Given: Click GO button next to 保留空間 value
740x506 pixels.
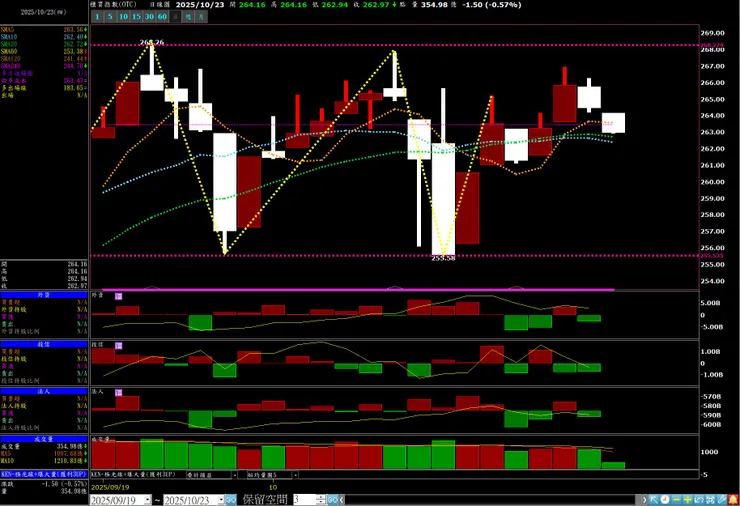Looking at the screenshot, I should coord(333,500).
